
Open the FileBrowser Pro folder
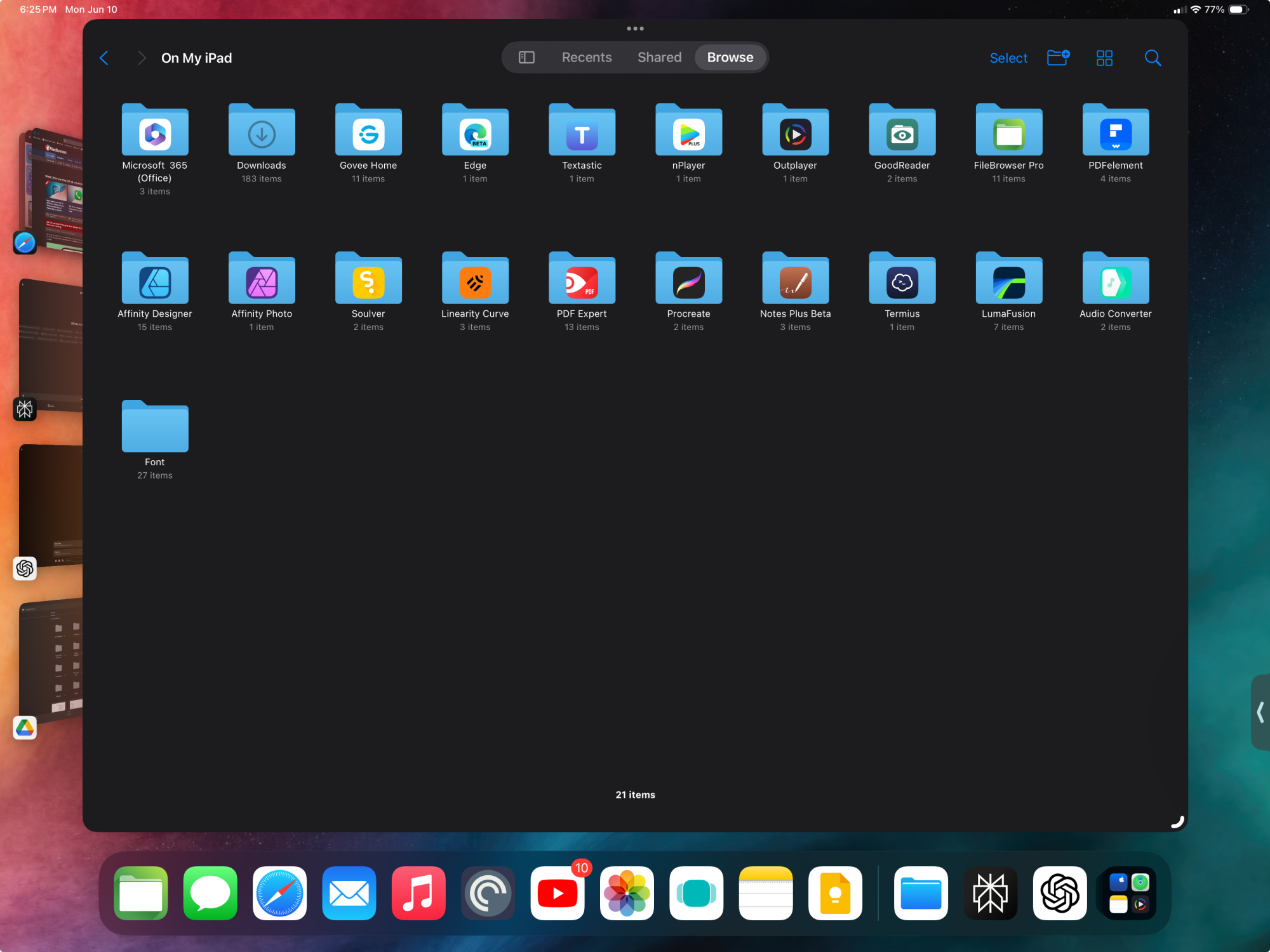pos(1008,130)
